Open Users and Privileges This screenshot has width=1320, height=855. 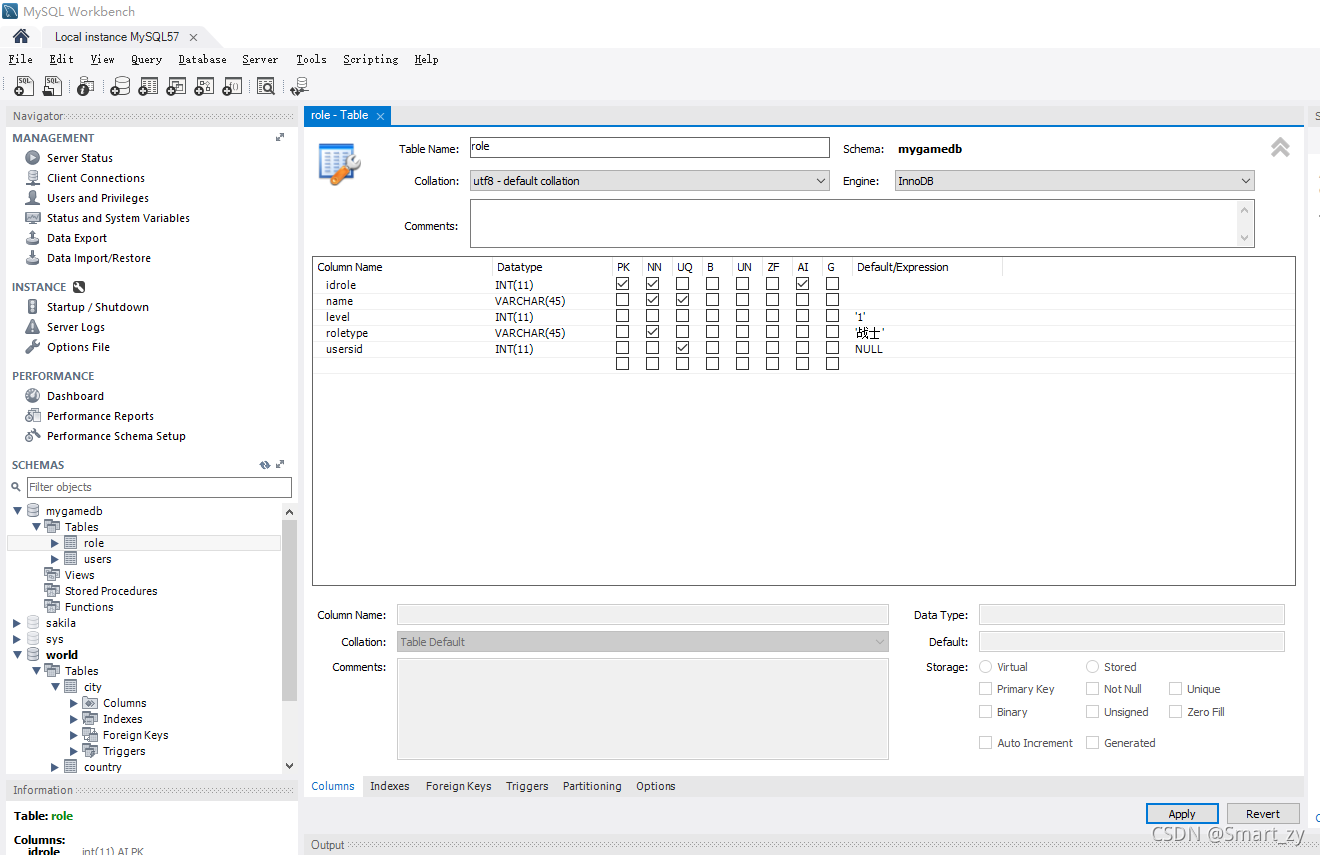pyautogui.click(x=98, y=198)
